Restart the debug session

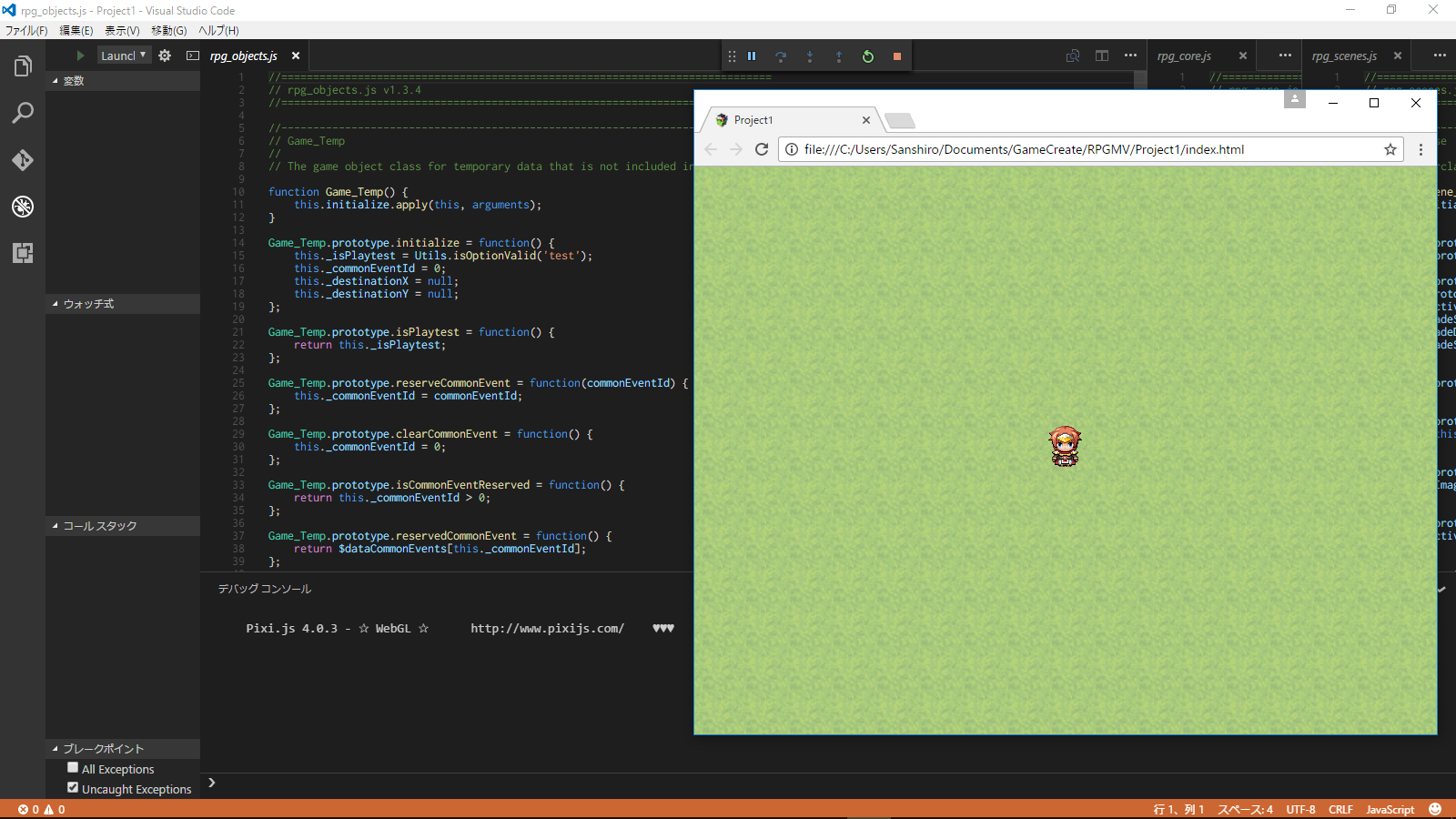pyautogui.click(x=868, y=56)
